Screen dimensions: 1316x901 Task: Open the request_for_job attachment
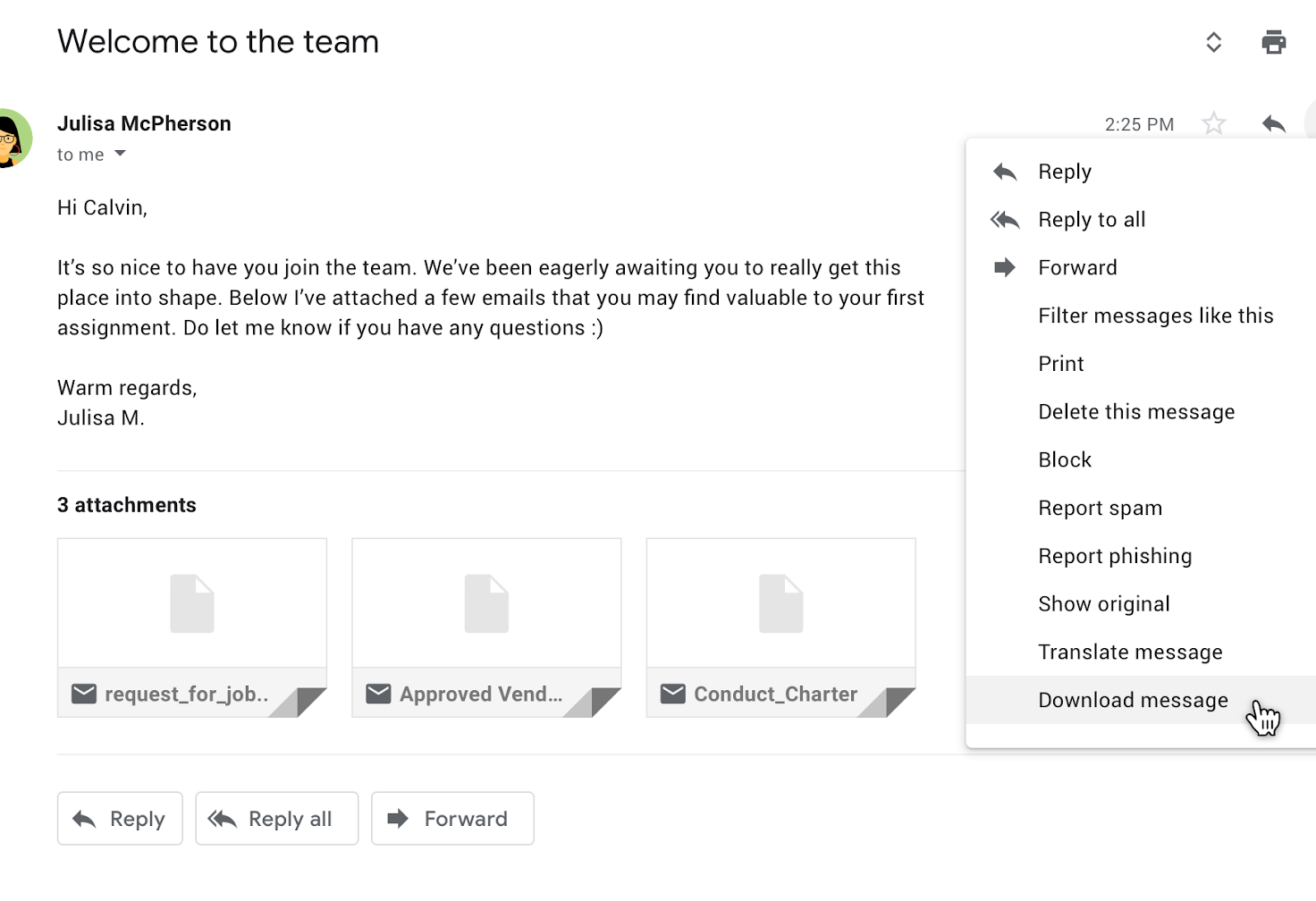click(x=192, y=627)
